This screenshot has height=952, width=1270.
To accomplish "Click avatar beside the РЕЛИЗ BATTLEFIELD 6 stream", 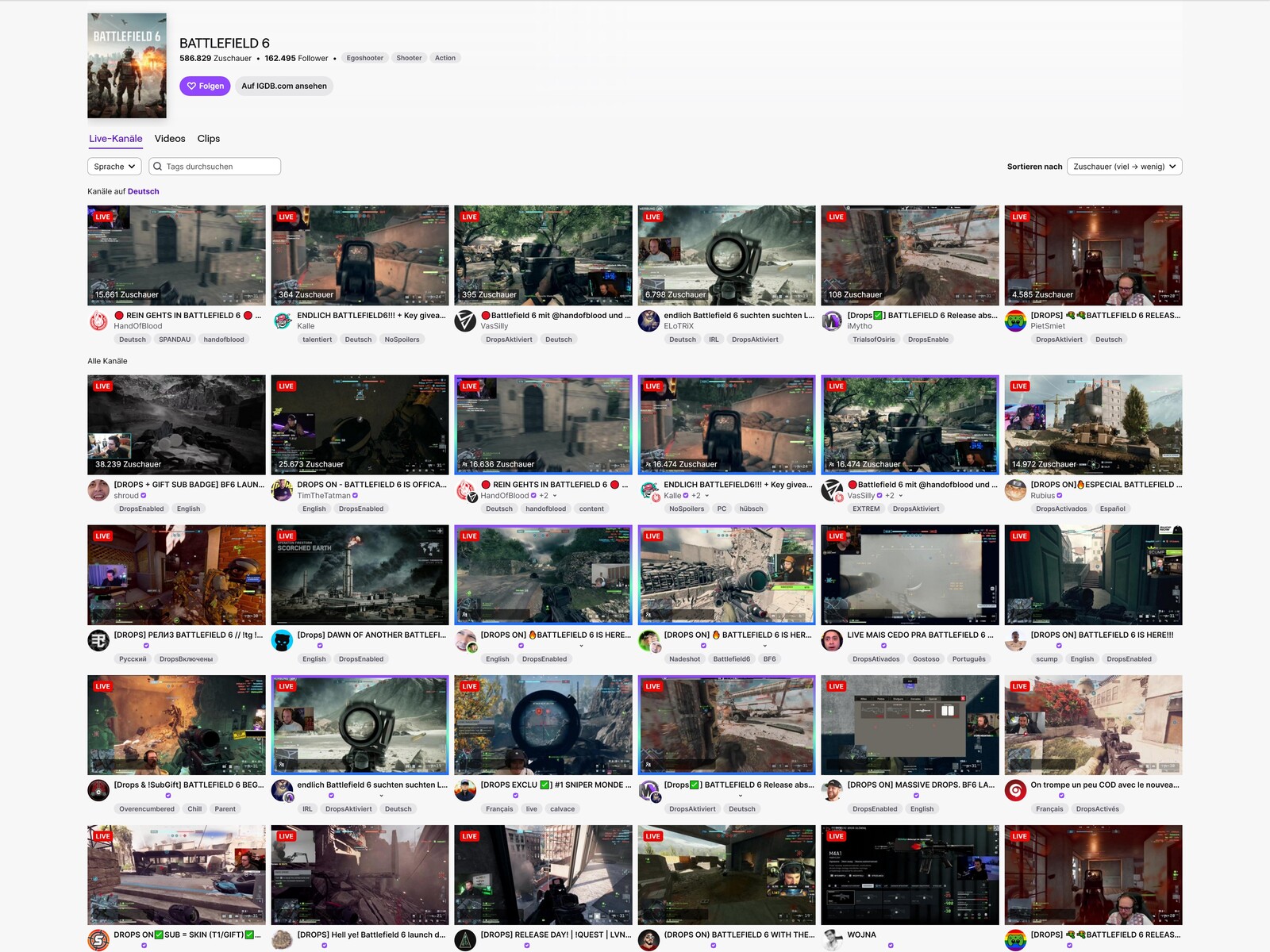I will pyautogui.click(x=98, y=640).
